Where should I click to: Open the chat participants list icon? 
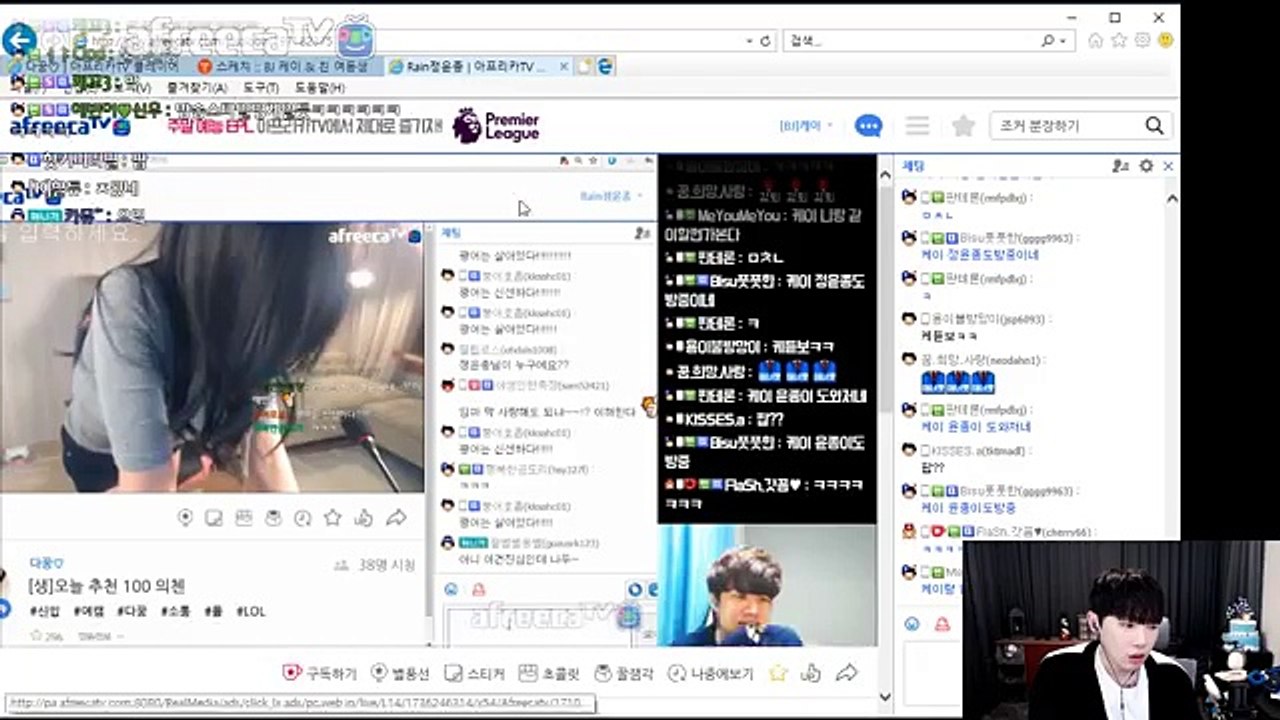1120,166
